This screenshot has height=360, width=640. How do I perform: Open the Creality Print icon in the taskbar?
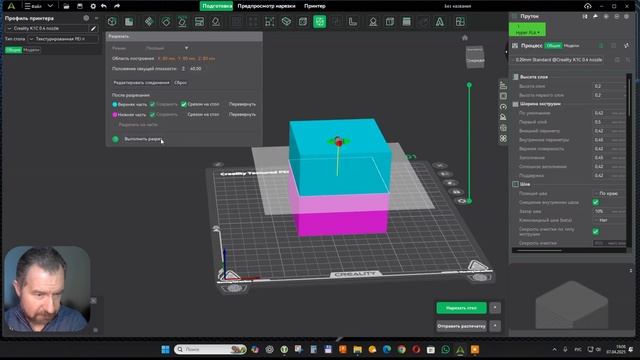[x=460, y=350]
